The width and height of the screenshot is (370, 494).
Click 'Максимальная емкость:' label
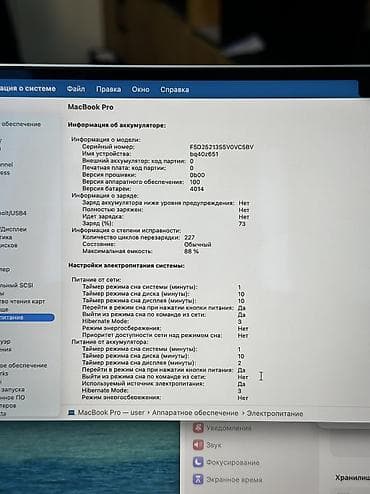(x=117, y=251)
